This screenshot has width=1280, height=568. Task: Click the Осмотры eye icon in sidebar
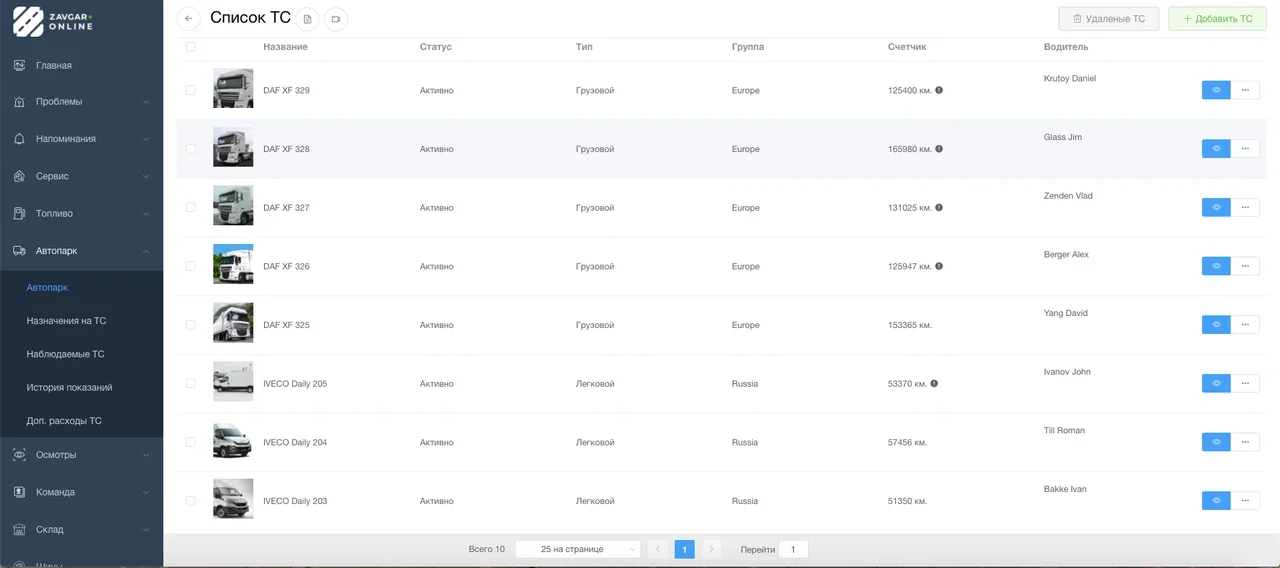tap(18, 455)
